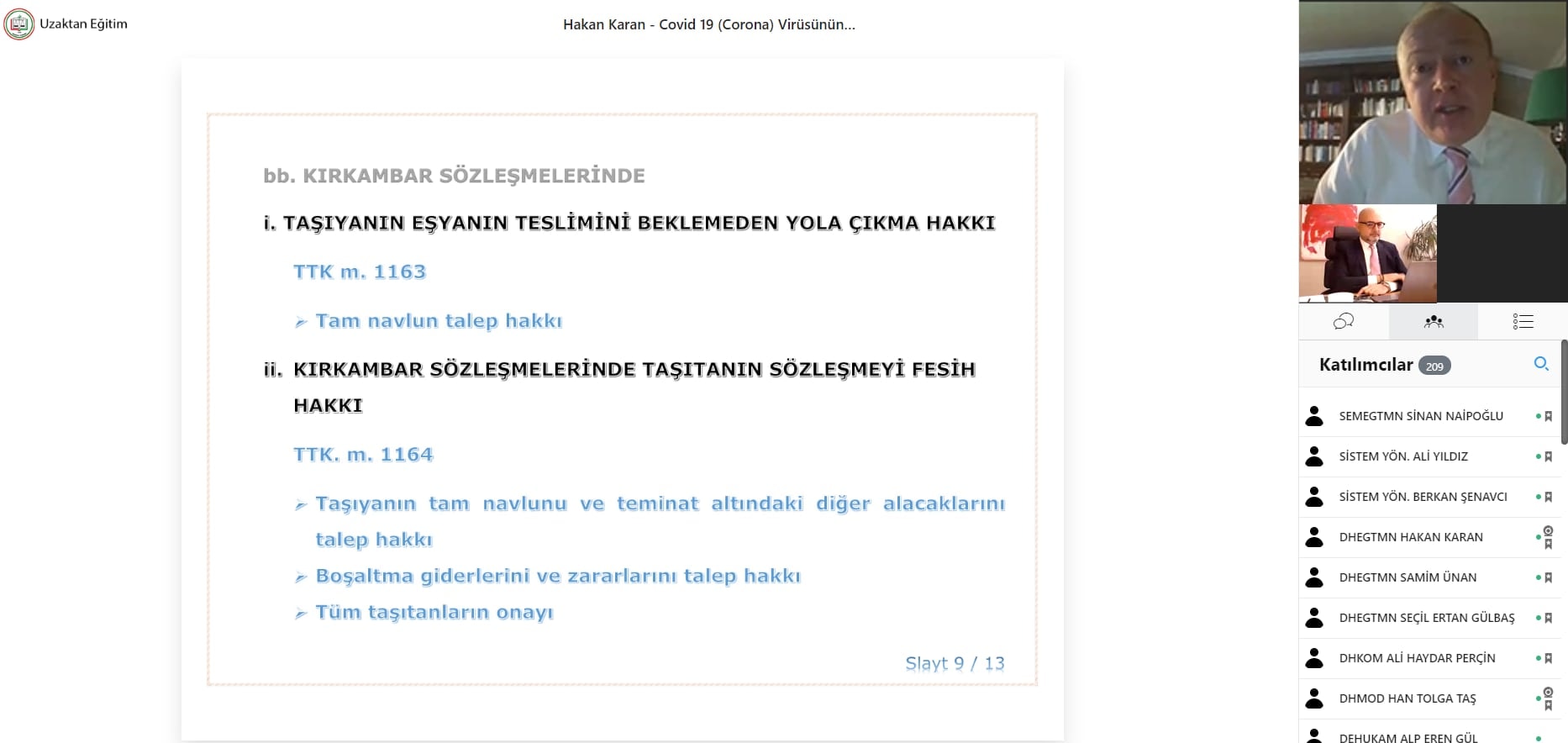
Task: Select participant DEHUKAM ALP EREN GÜL
Action: [1430, 733]
